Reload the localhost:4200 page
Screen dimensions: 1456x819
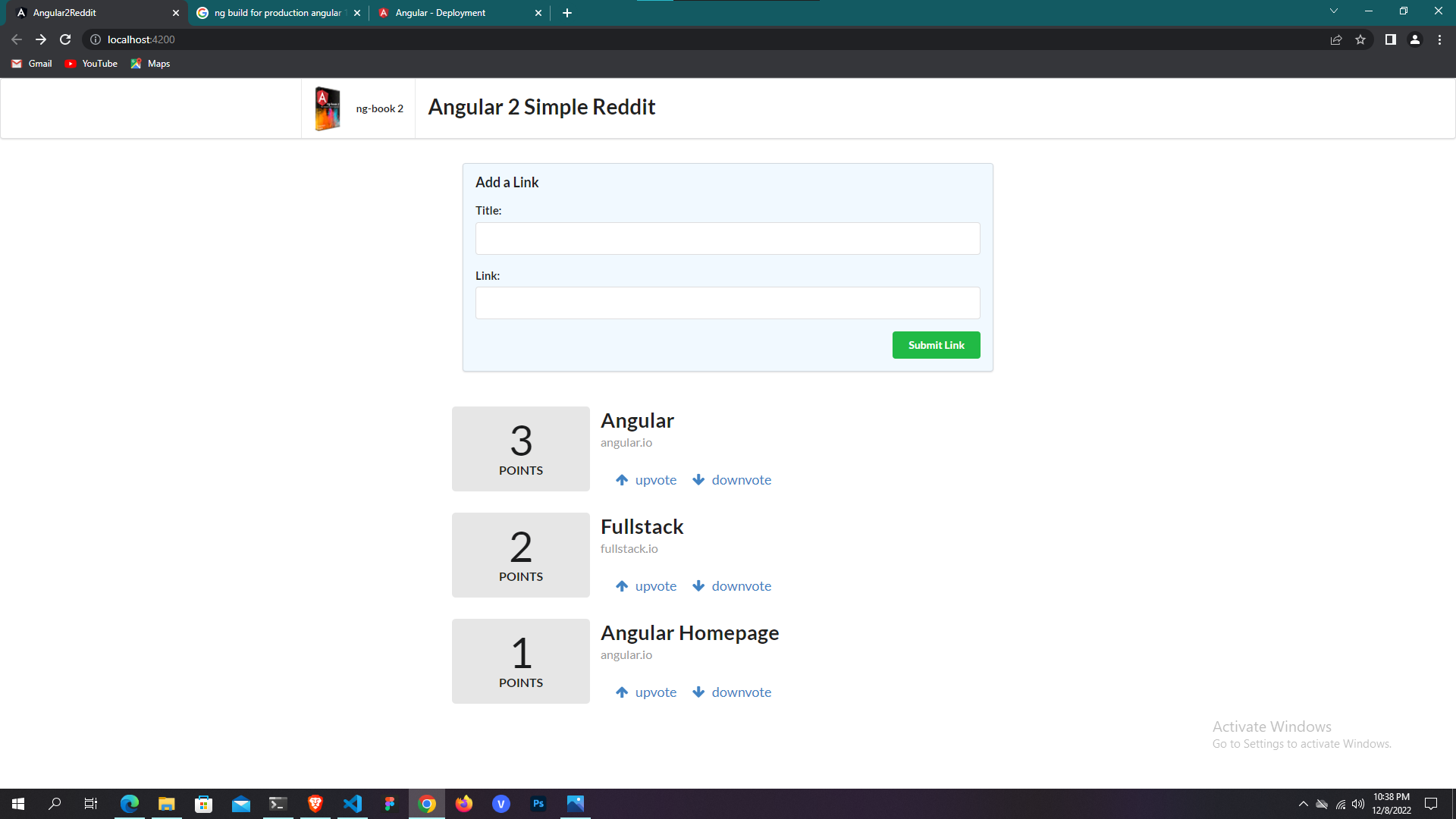coord(65,39)
